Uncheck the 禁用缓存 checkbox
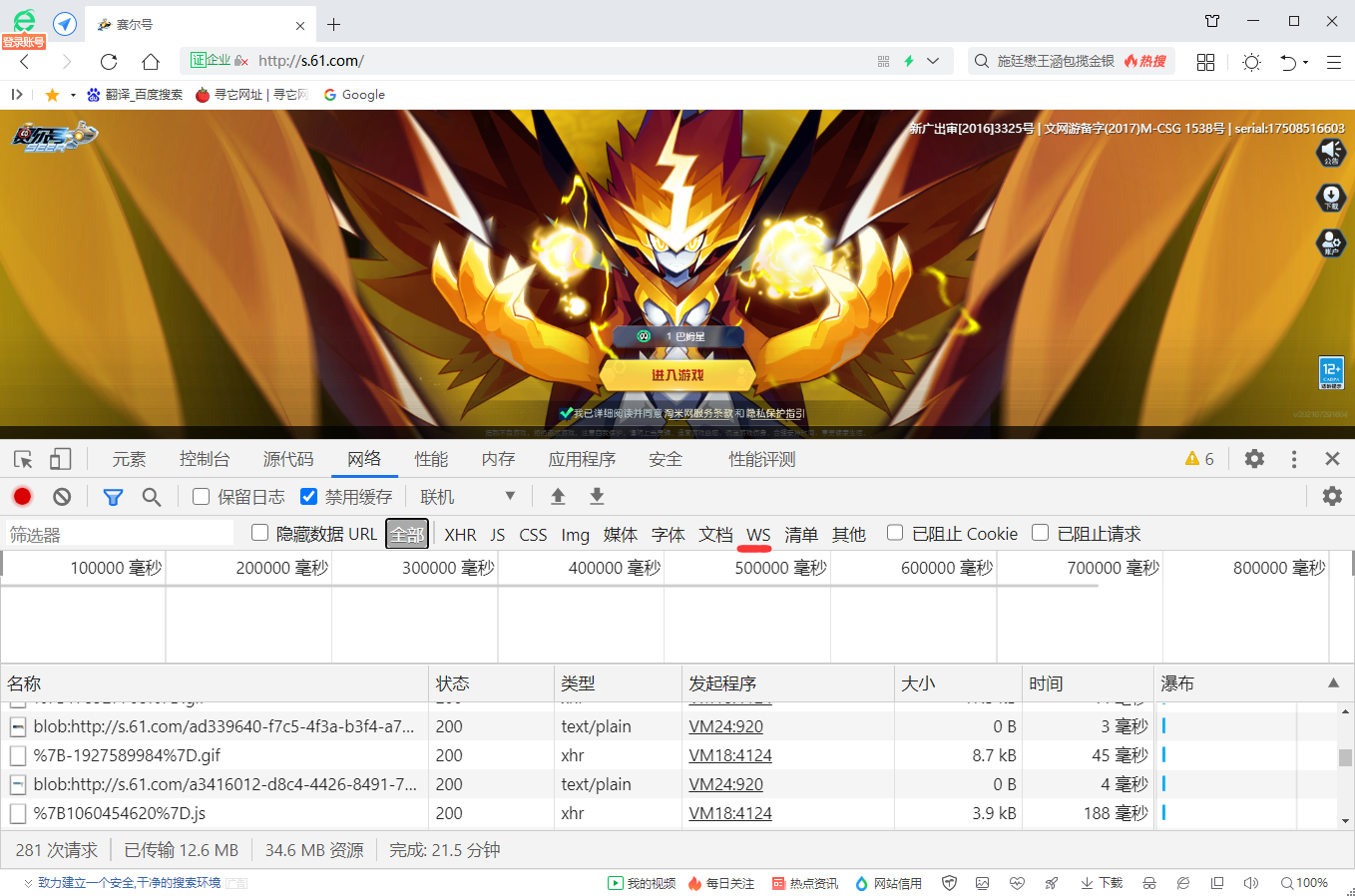This screenshot has width=1355, height=896. click(308, 496)
